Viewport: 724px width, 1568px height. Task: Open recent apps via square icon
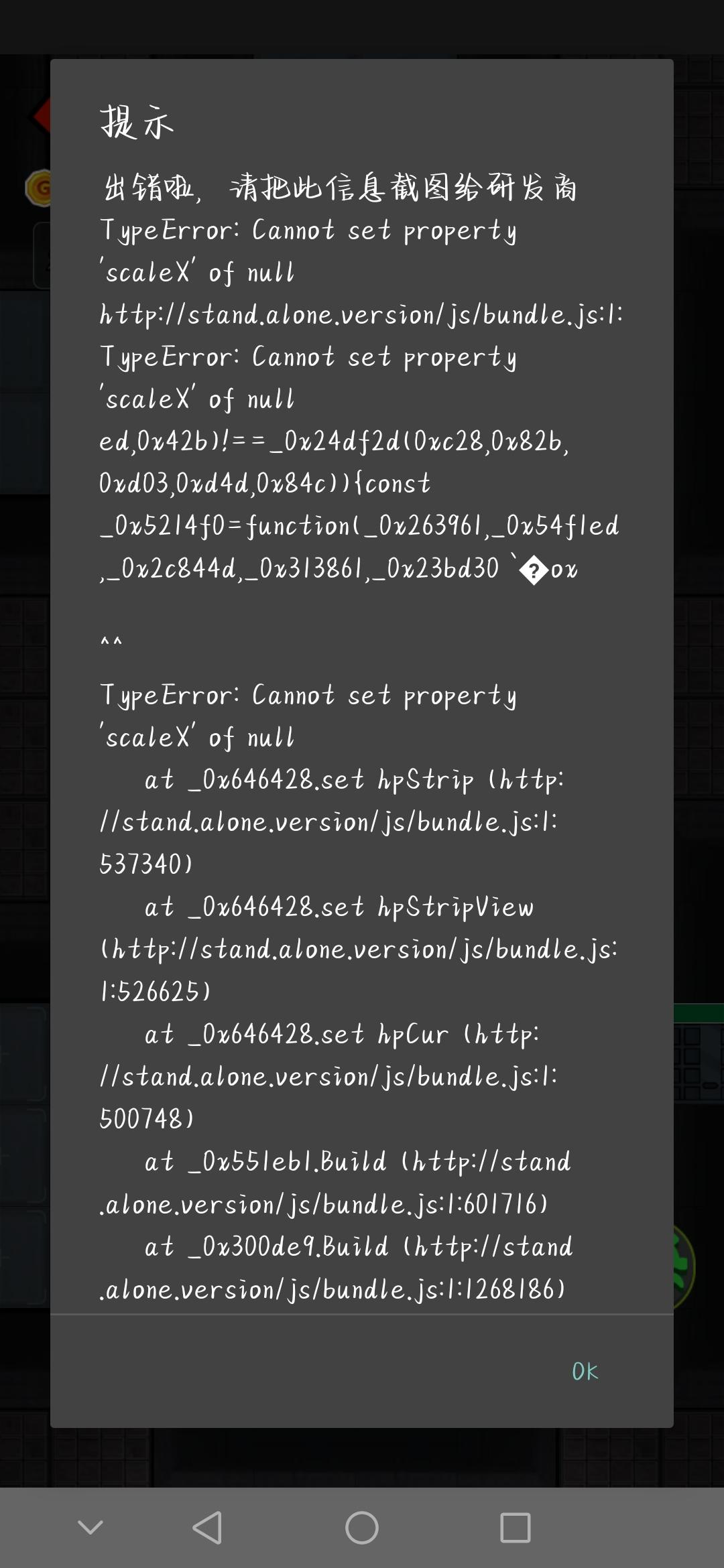pyautogui.click(x=516, y=1528)
